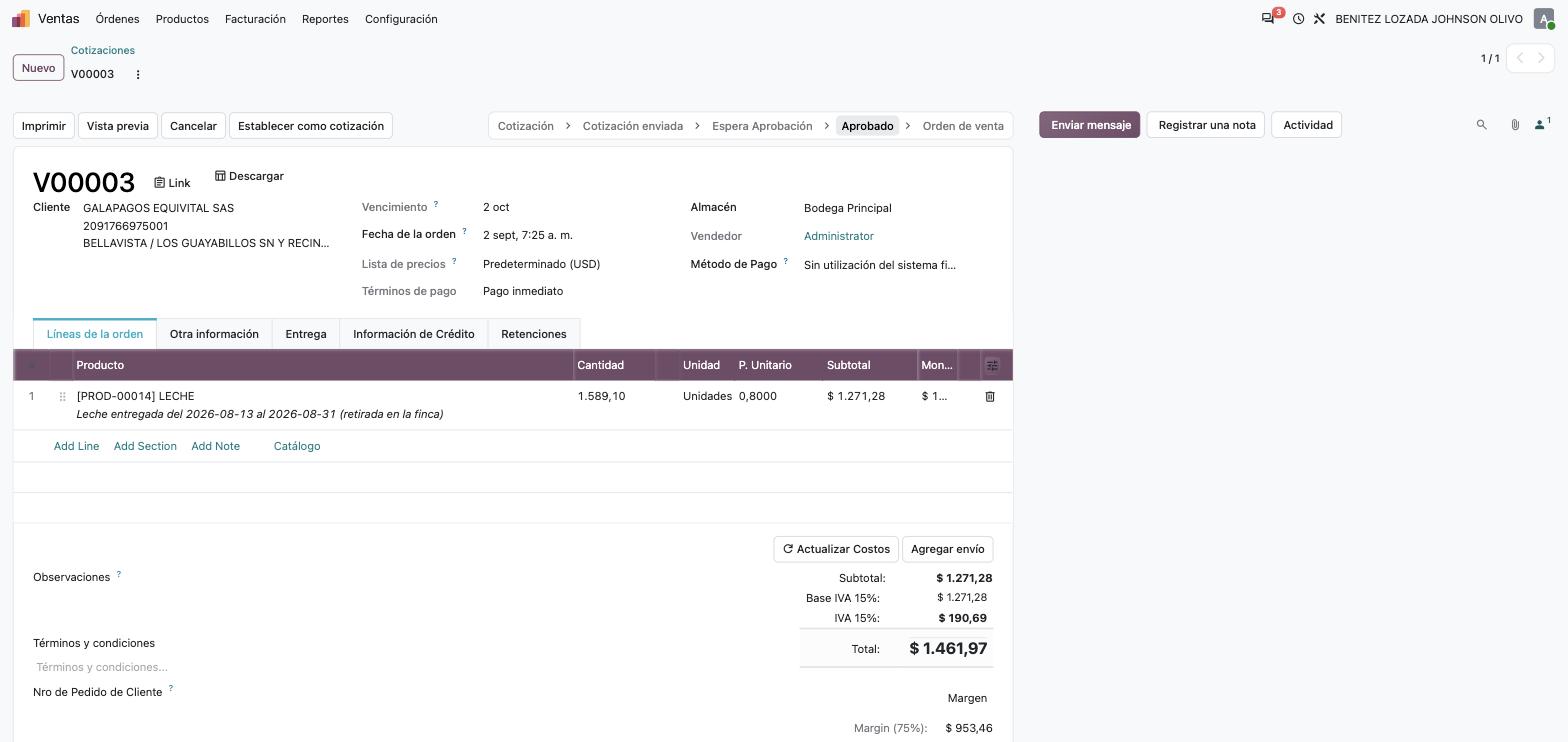Viewport: 1568px width, 742px height.
Task: Click Descargar button
Action: (x=249, y=176)
